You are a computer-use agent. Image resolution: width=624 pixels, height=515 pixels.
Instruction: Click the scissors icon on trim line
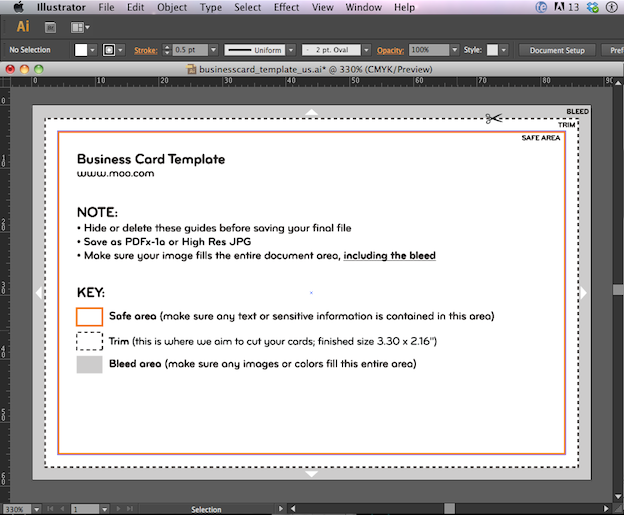(493, 118)
